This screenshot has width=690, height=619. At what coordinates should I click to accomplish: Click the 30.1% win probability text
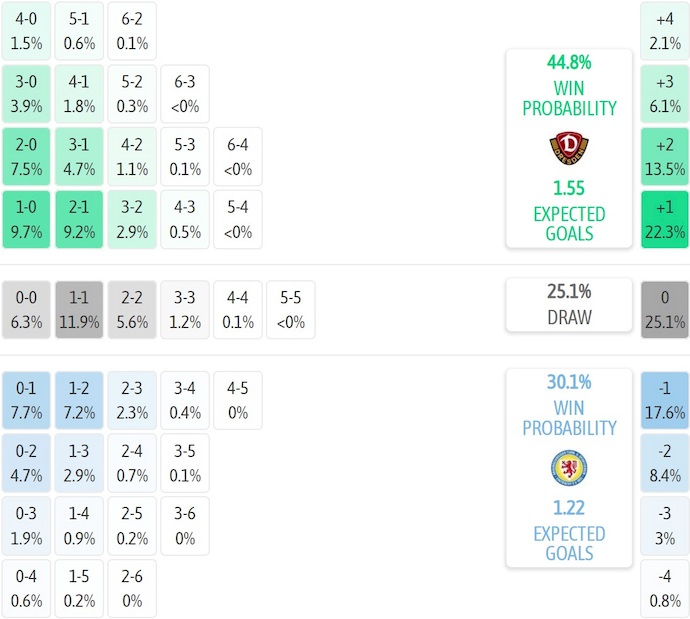(568, 382)
